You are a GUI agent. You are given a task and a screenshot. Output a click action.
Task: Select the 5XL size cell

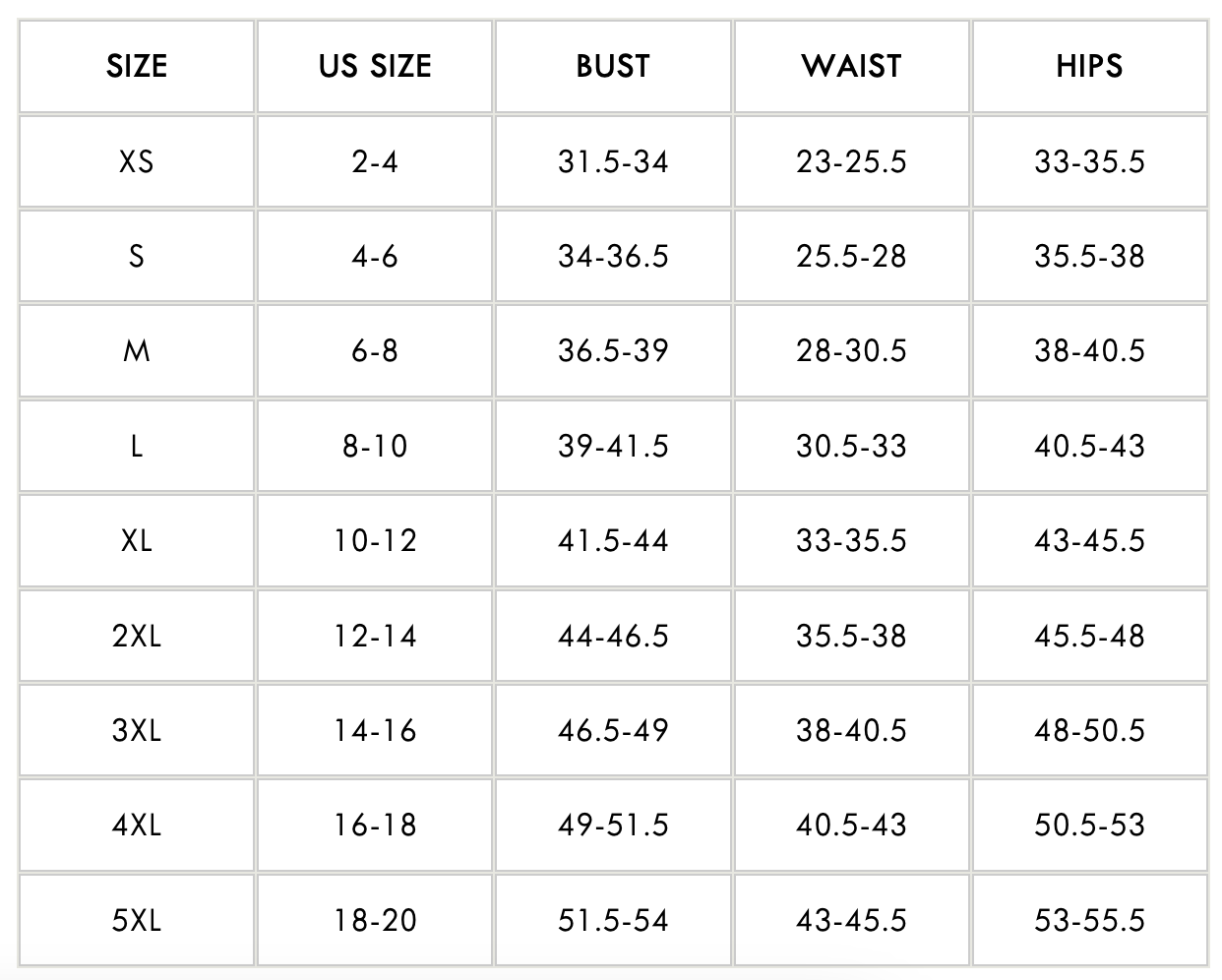pyautogui.click(x=137, y=921)
